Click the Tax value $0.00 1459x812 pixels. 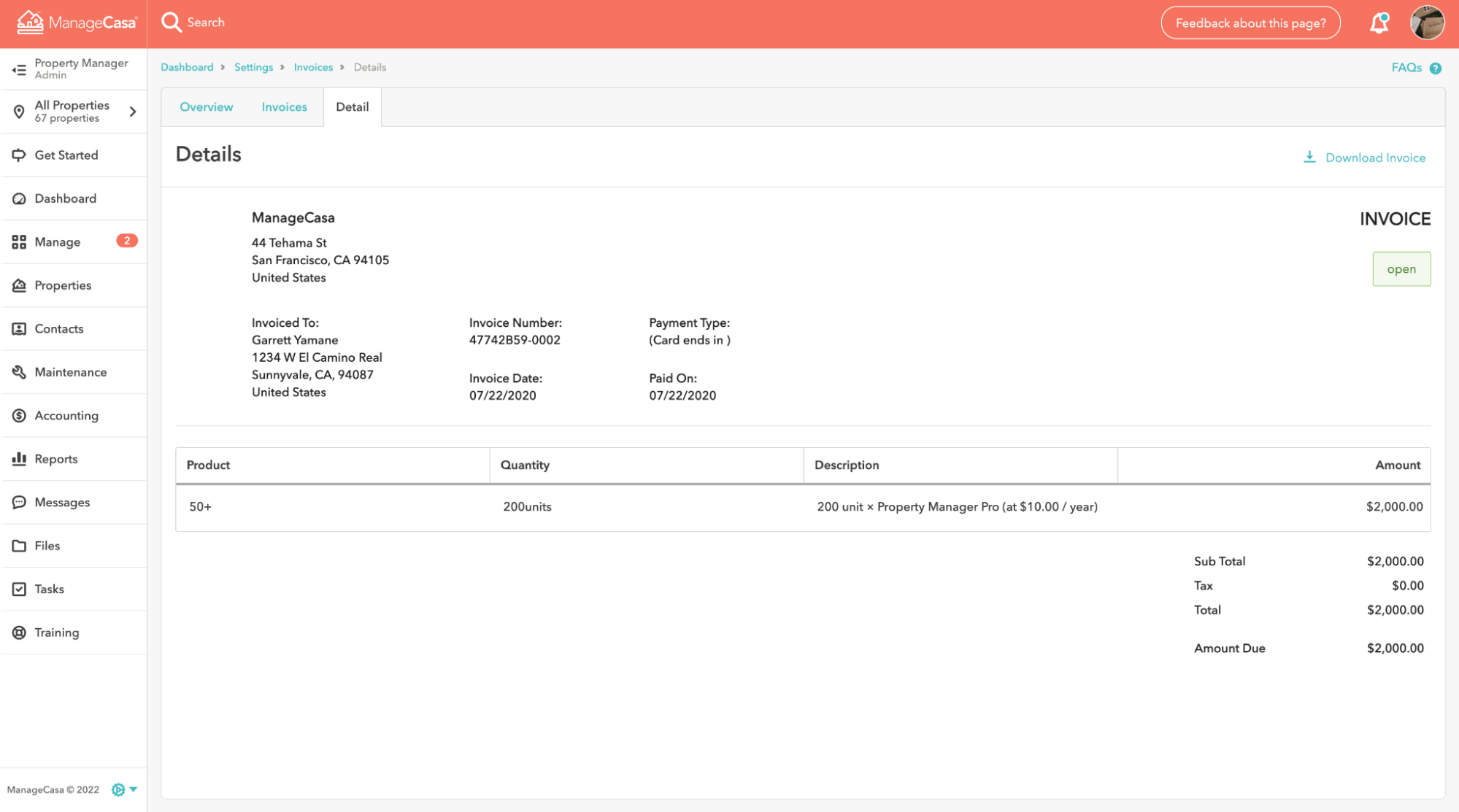[x=1407, y=586]
